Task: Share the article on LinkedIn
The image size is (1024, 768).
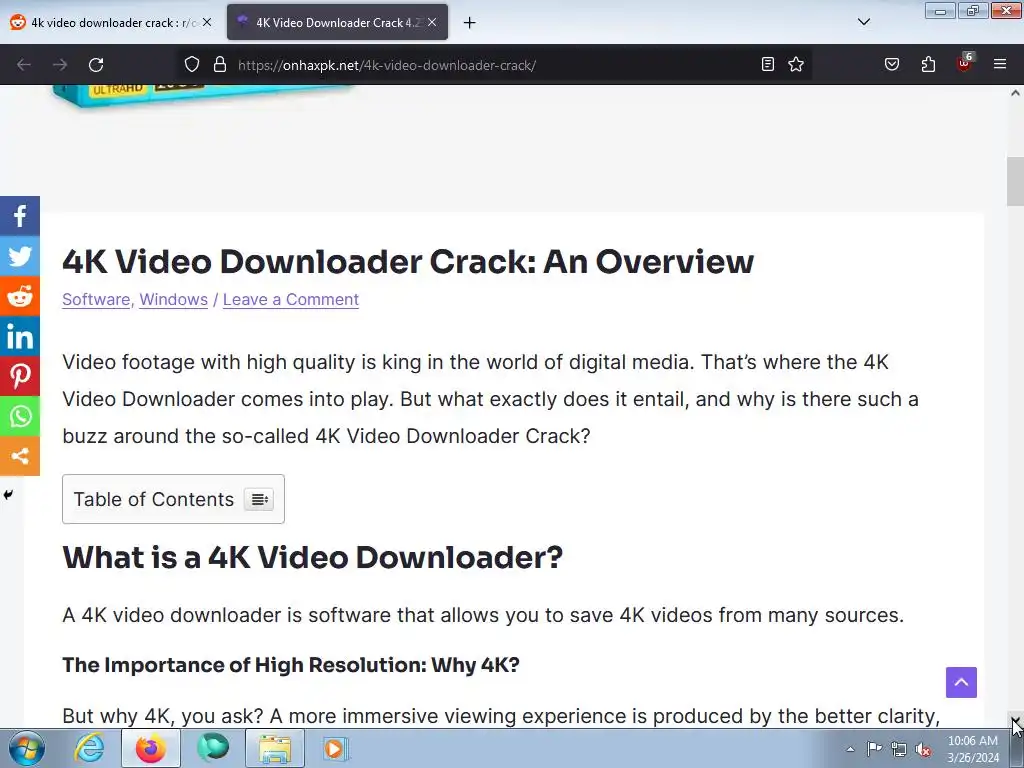Action: coord(20,336)
